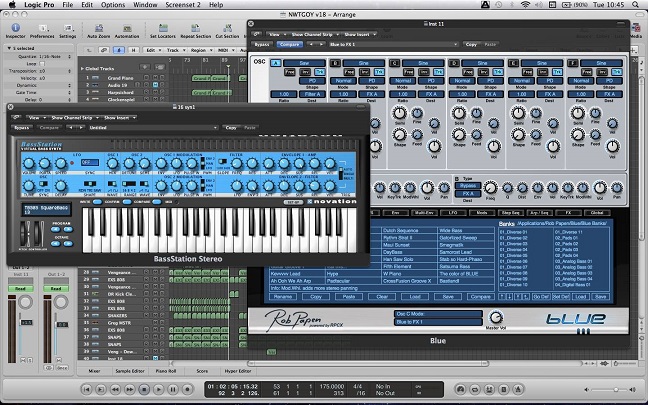
Task: Open the File menu
Action: [67, 5]
